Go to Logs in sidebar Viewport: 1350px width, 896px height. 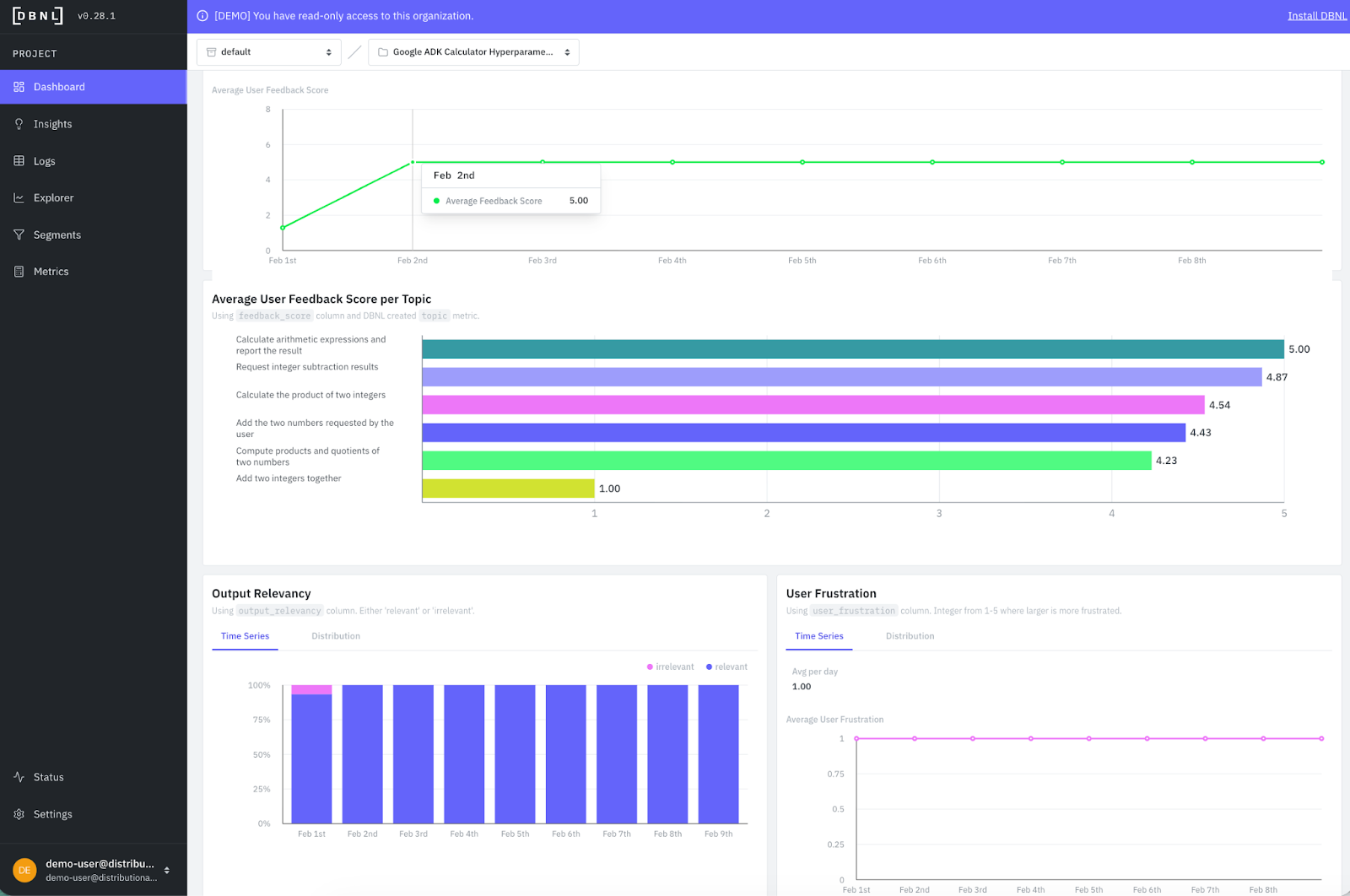click(x=93, y=161)
